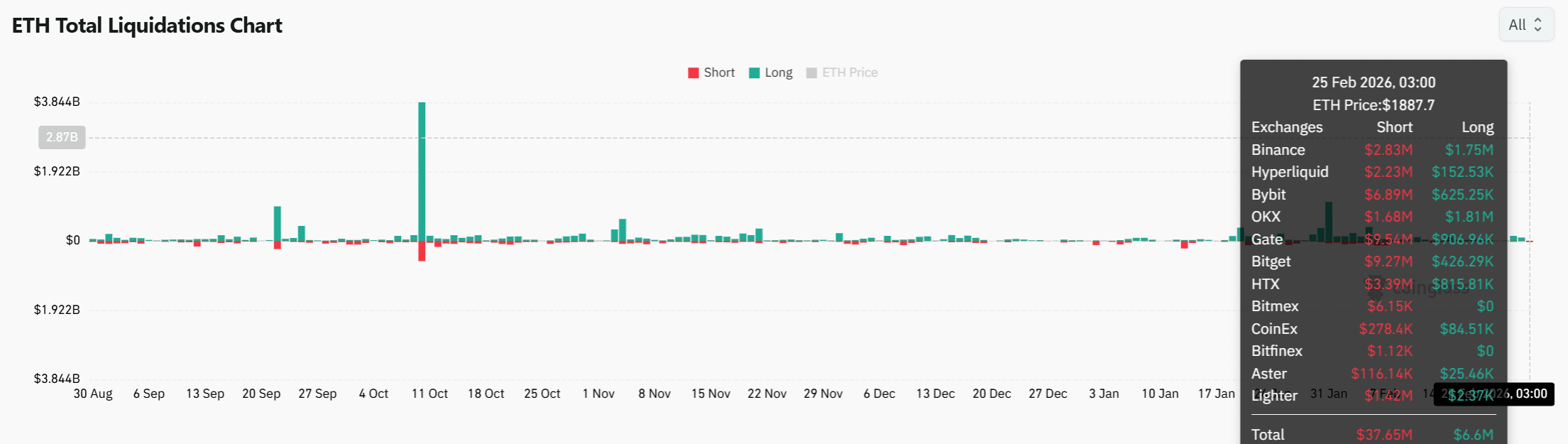
Task: Click the Binance row in the tooltip
Action: click(1372, 150)
